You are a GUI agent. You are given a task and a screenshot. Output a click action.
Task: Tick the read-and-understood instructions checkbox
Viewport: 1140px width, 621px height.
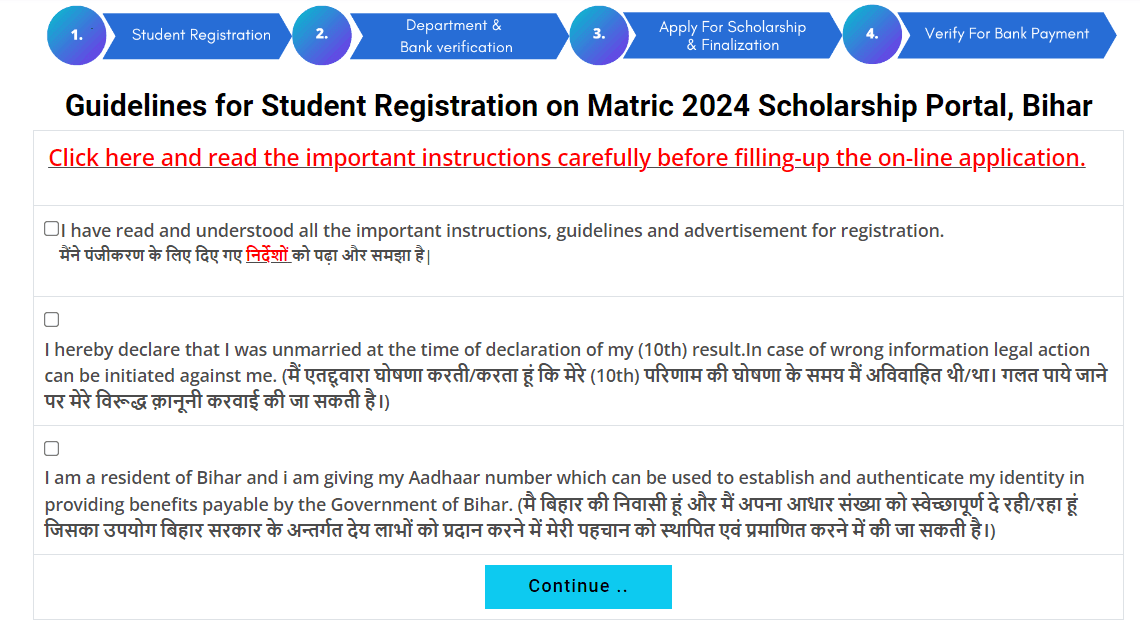(52, 229)
